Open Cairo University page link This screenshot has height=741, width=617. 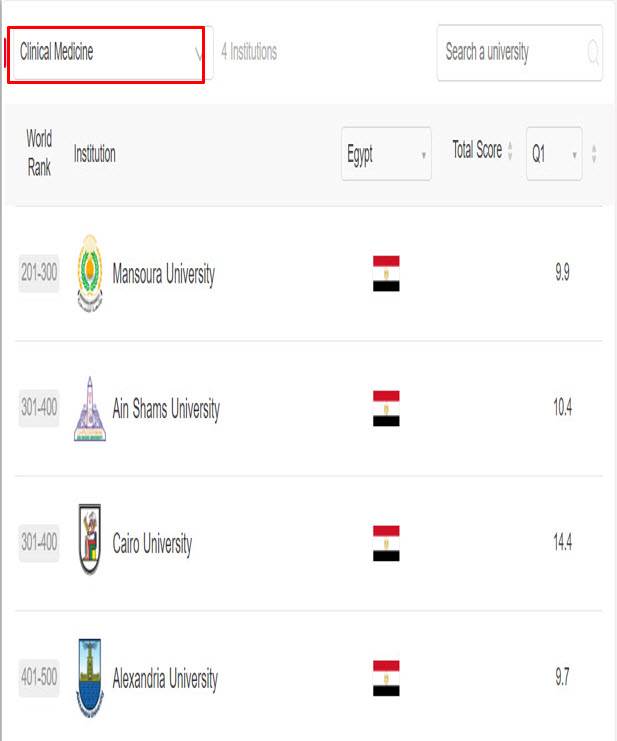pos(152,544)
